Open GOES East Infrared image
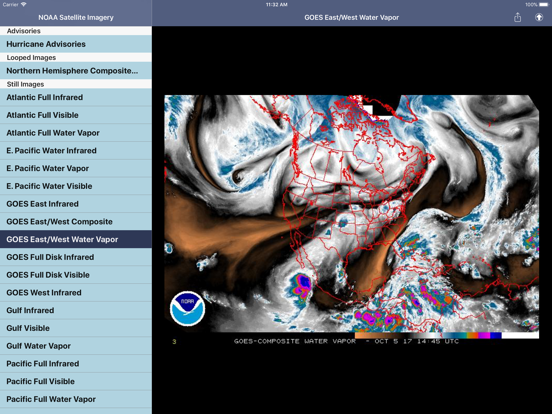552x414 pixels. pyautogui.click(x=76, y=204)
